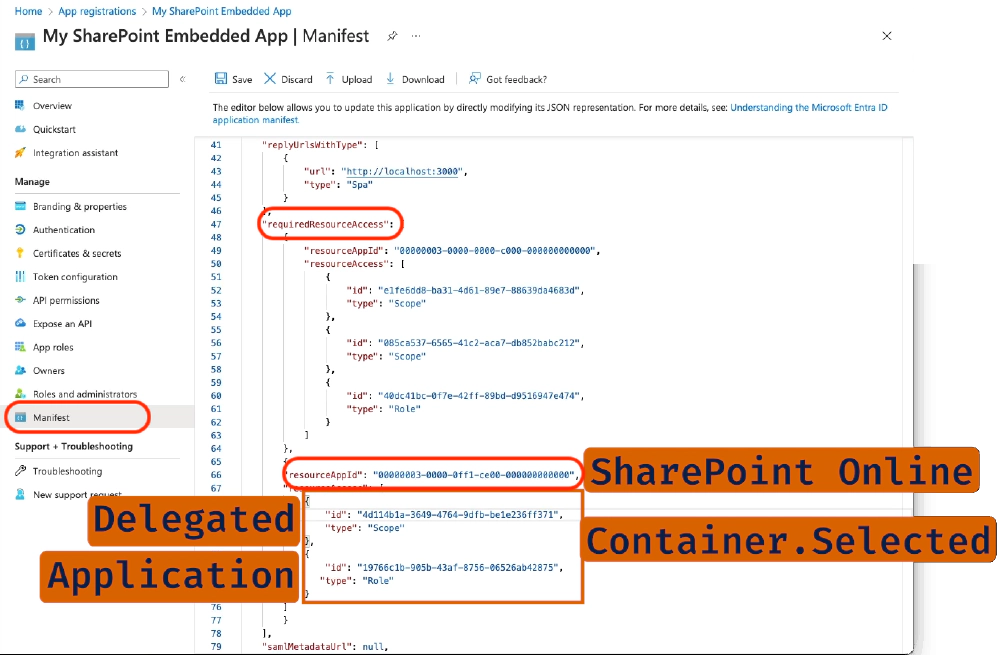Click the Certificates & secrets key icon
1000x655 pixels.
(x=20, y=253)
